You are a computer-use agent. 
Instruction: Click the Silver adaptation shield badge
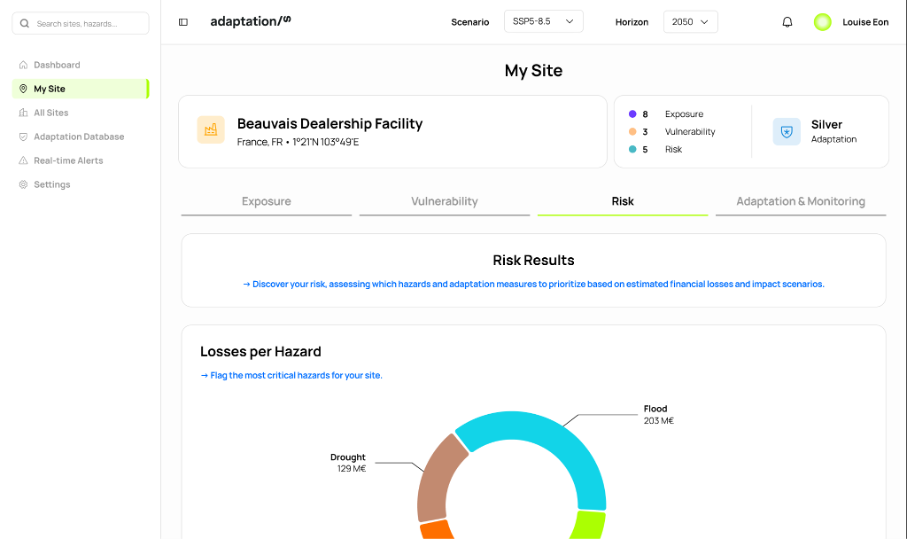(786, 132)
